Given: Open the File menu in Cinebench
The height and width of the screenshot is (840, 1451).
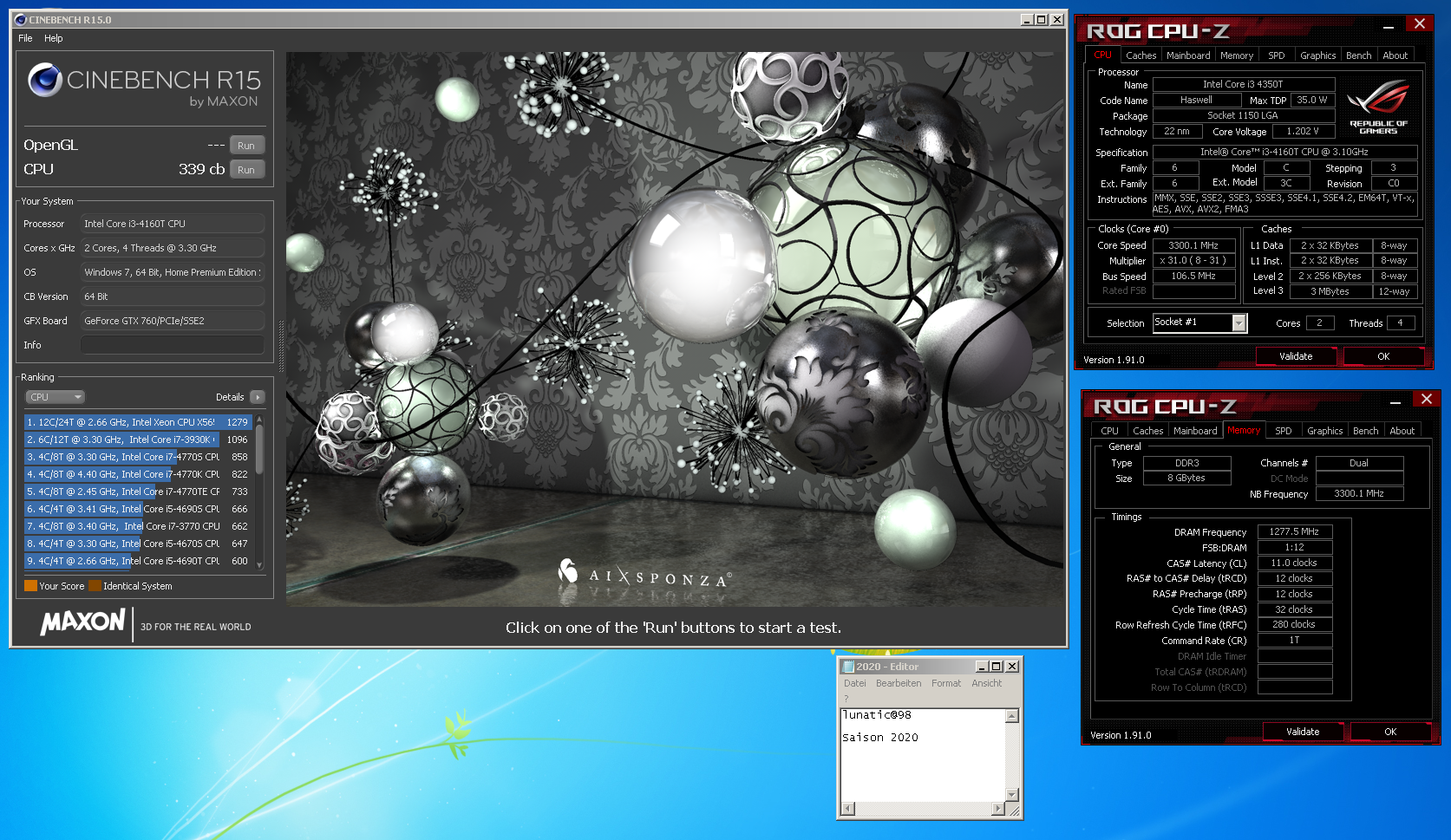Looking at the screenshot, I should pyautogui.click(x=25, y=38).
